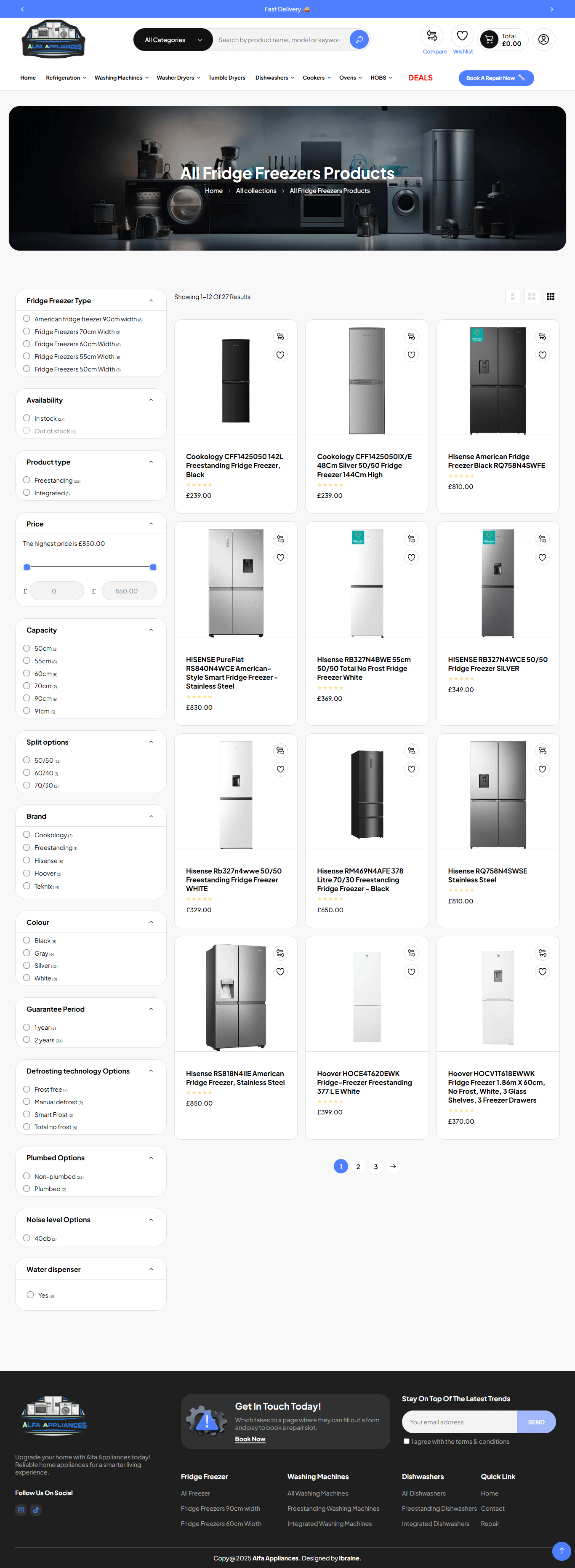Go to next results page arrow
This screenshot has width=575, height=1568.
393,1166
